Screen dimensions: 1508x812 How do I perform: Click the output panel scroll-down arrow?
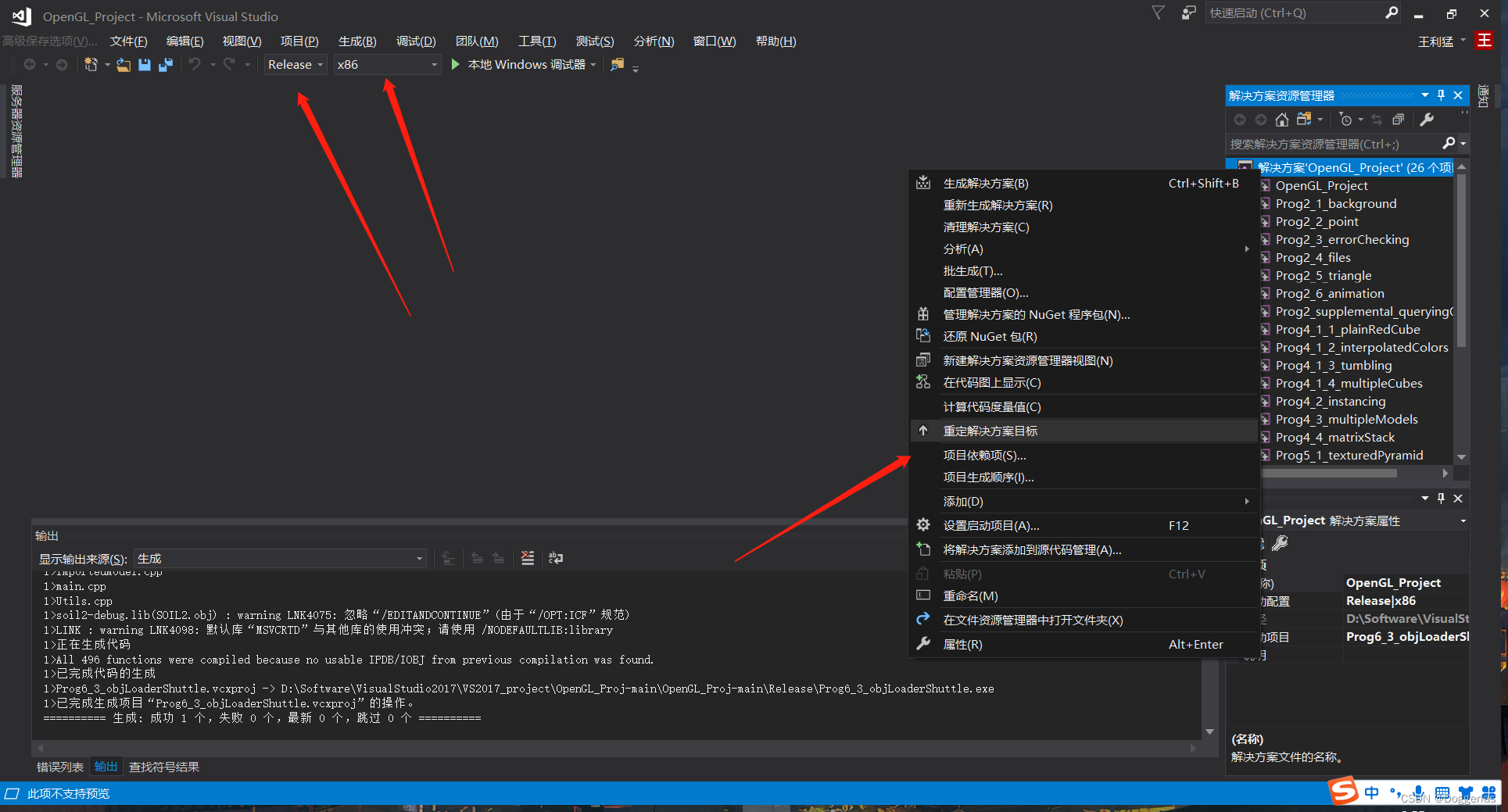click(x=1209, y=732)
